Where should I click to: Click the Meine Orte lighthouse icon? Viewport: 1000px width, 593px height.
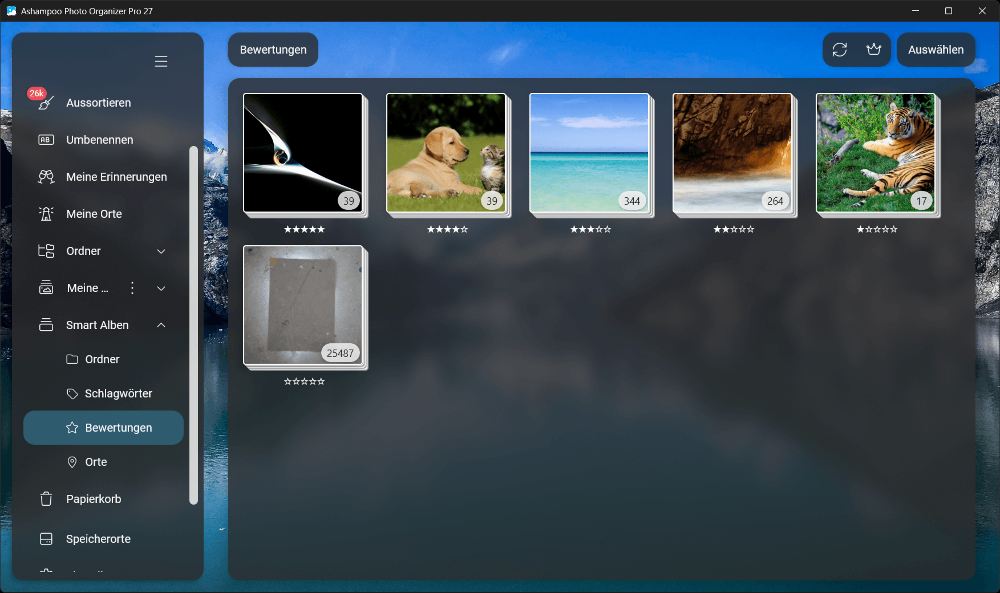[46, 214]
